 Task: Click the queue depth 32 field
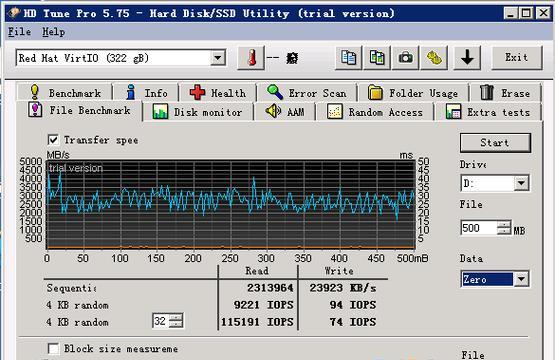coord(161,321)
